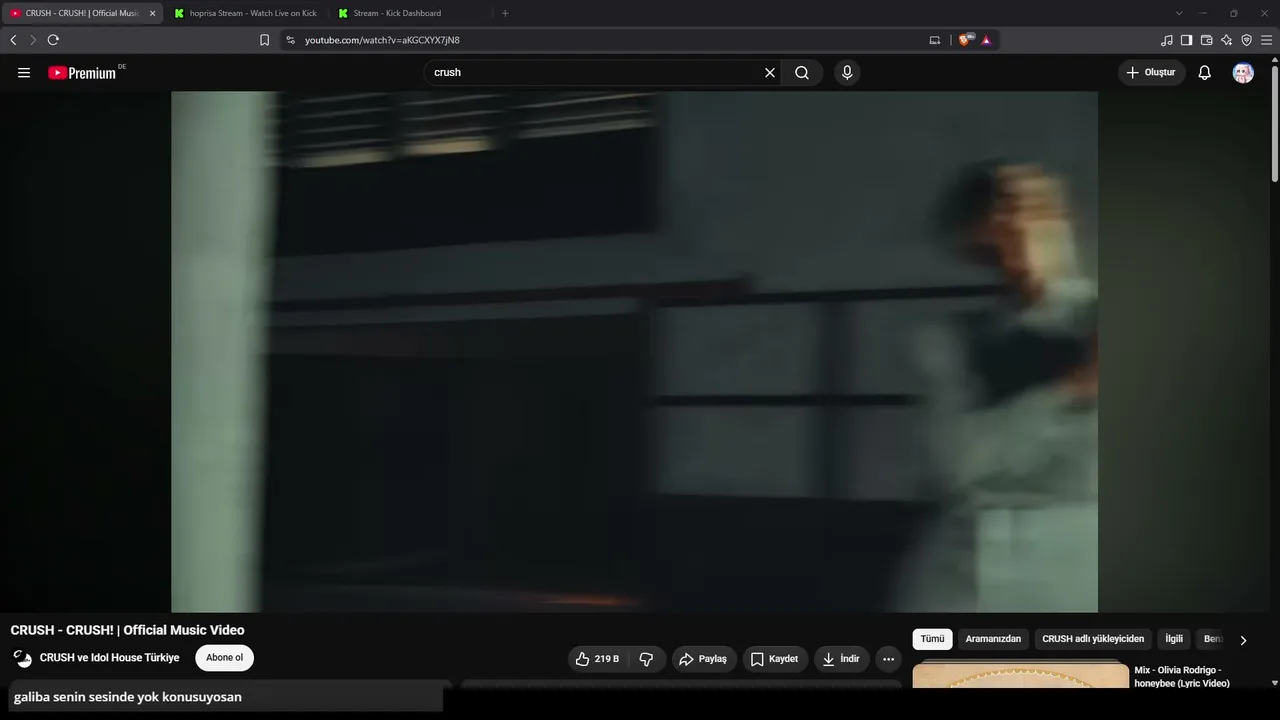Select the Tümü filter chip

tap(932, 639)
